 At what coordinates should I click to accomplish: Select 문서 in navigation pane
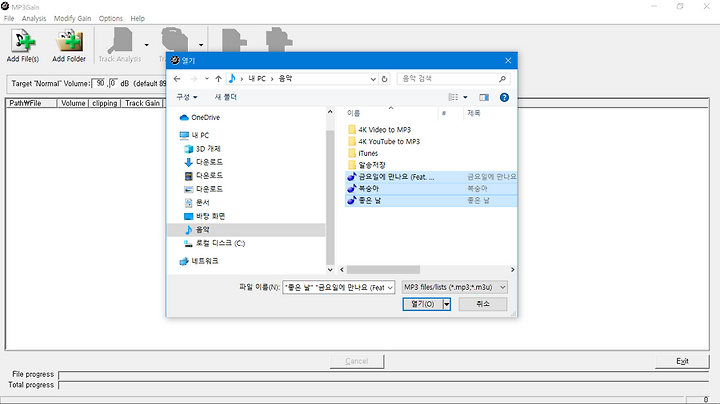pyautogui.click(x=197, y=202)
